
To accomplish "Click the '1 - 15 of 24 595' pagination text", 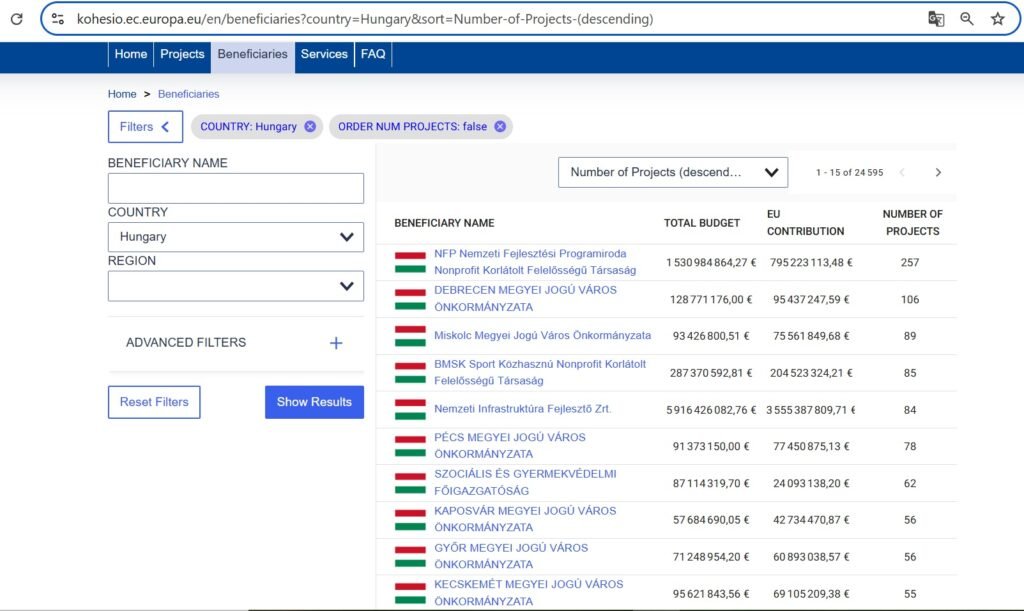I will coord(849,172).
